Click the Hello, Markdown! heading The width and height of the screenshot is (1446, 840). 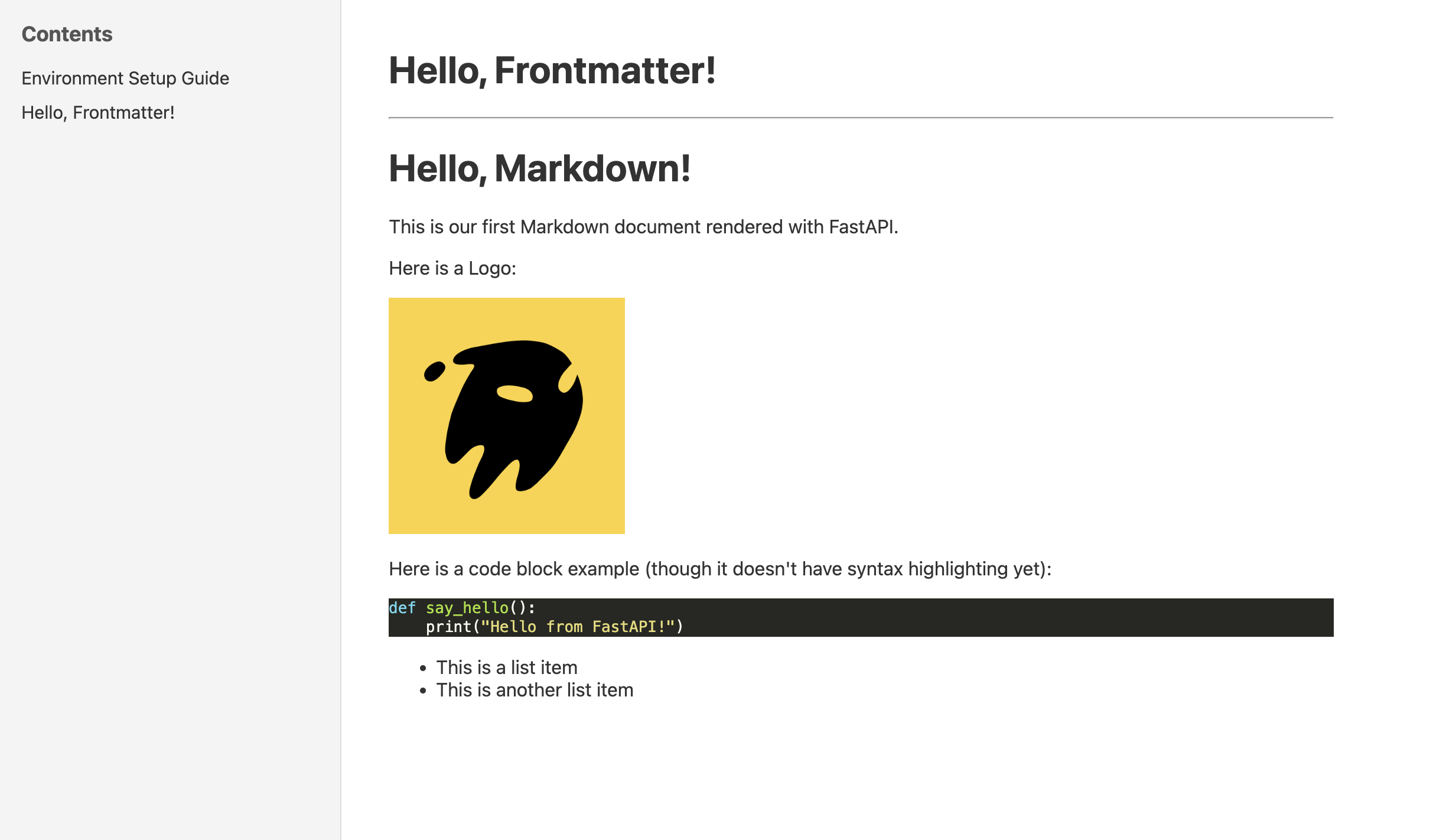pyautogui.click(x=539, y=168)
